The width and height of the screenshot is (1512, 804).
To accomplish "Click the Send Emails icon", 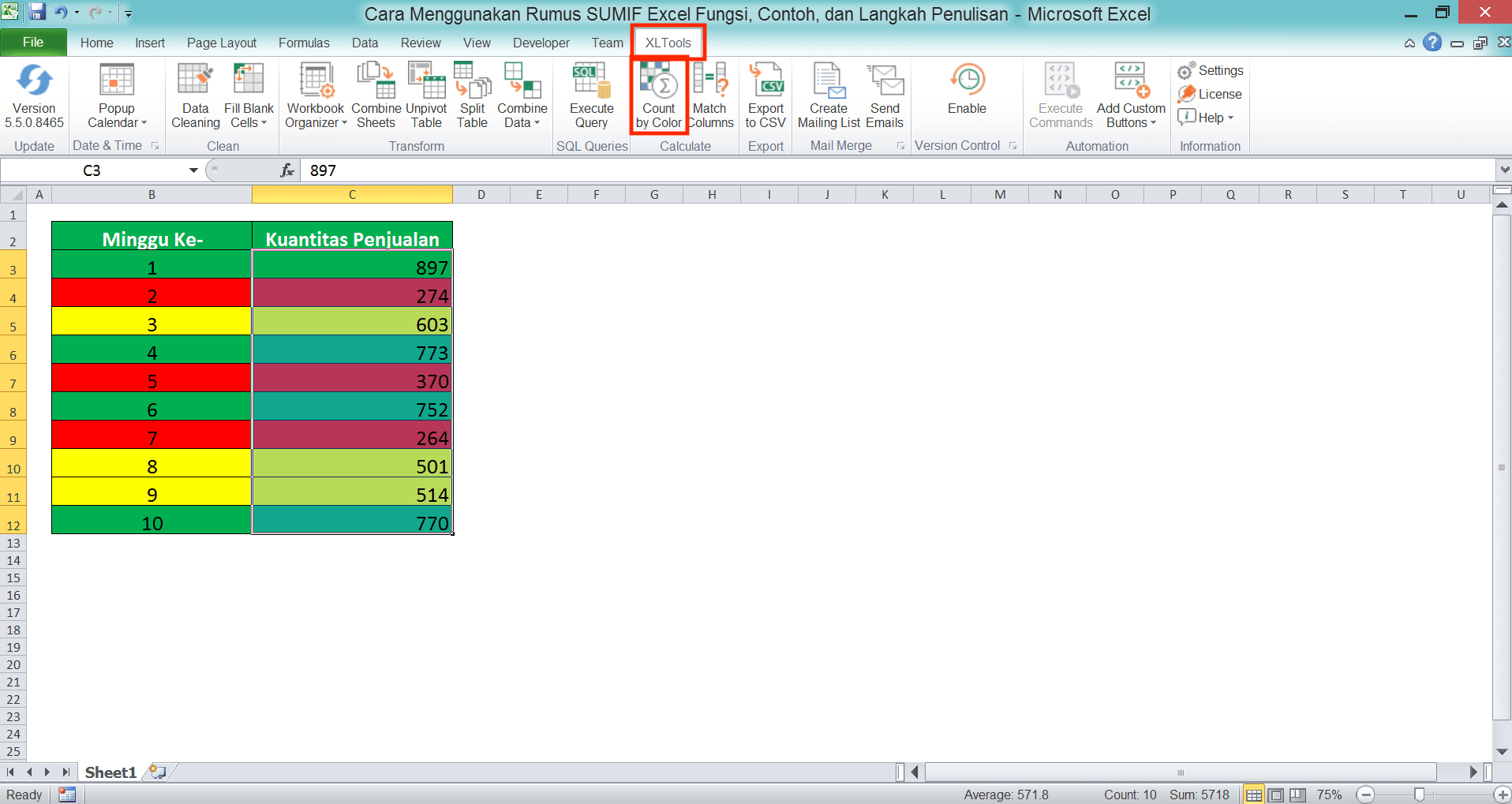I will [885, 80].
